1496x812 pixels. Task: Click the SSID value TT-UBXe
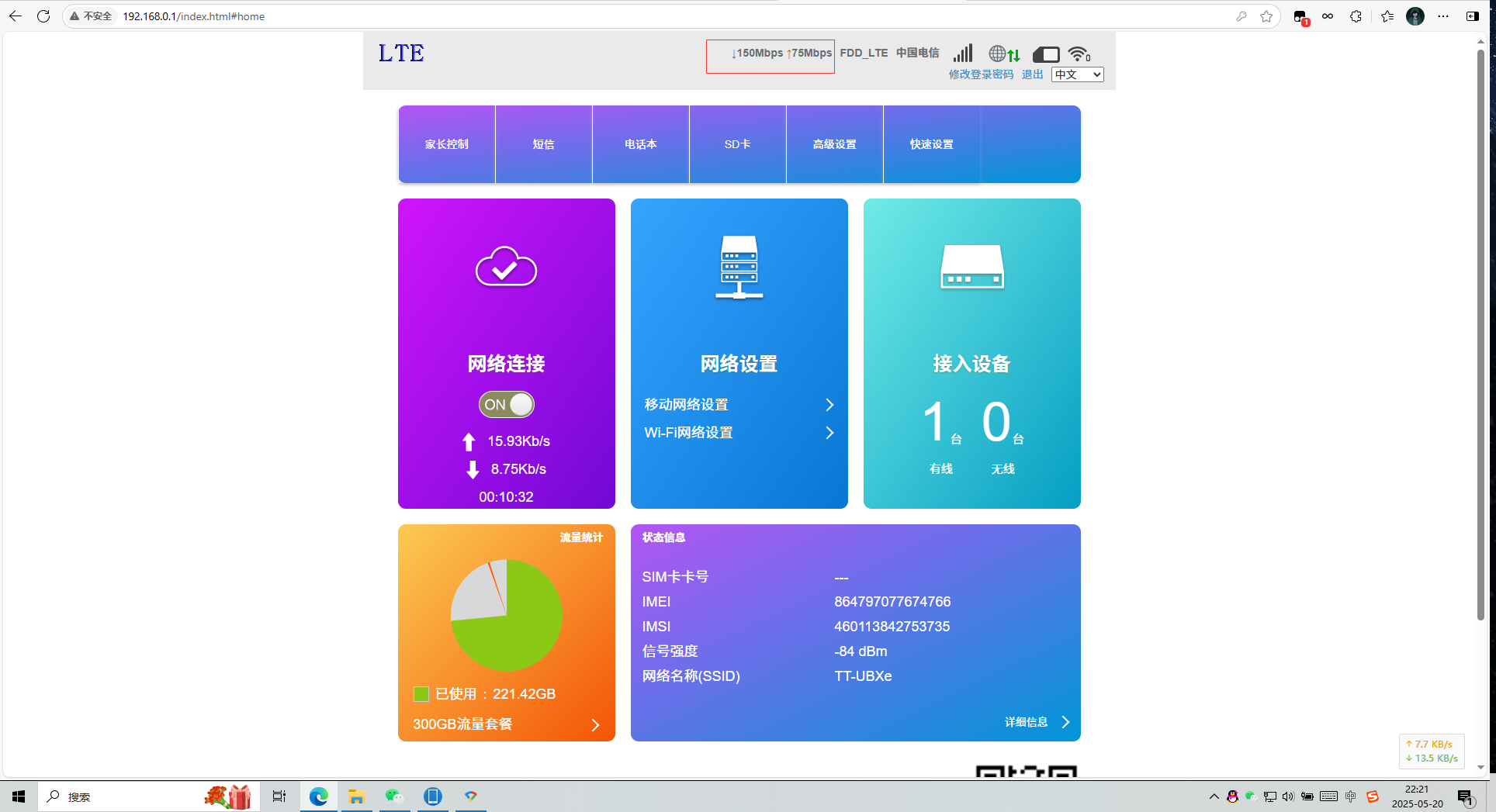click(x=863, y=676)
